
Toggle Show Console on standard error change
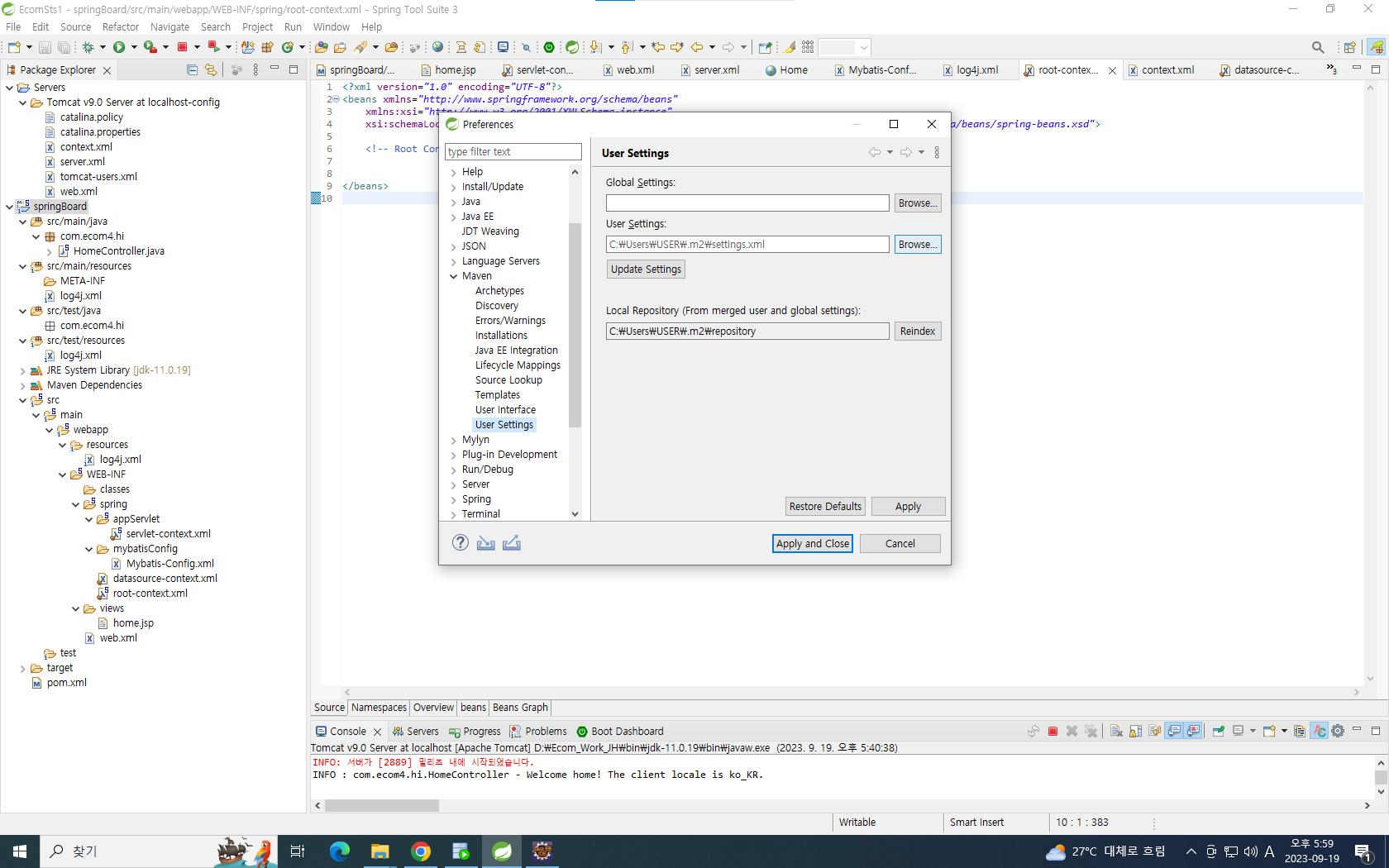(1193, 731)
